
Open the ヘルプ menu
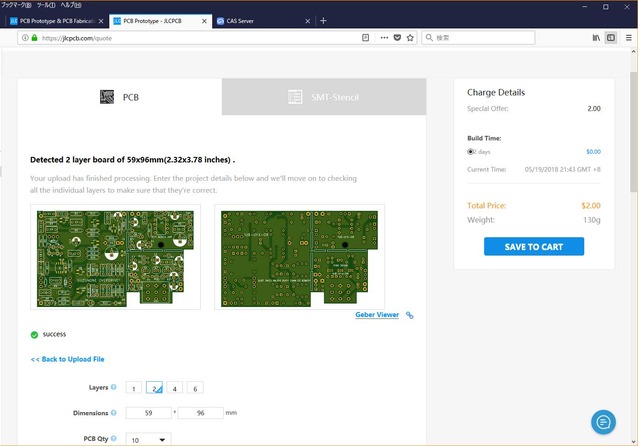tap(71, 5)
